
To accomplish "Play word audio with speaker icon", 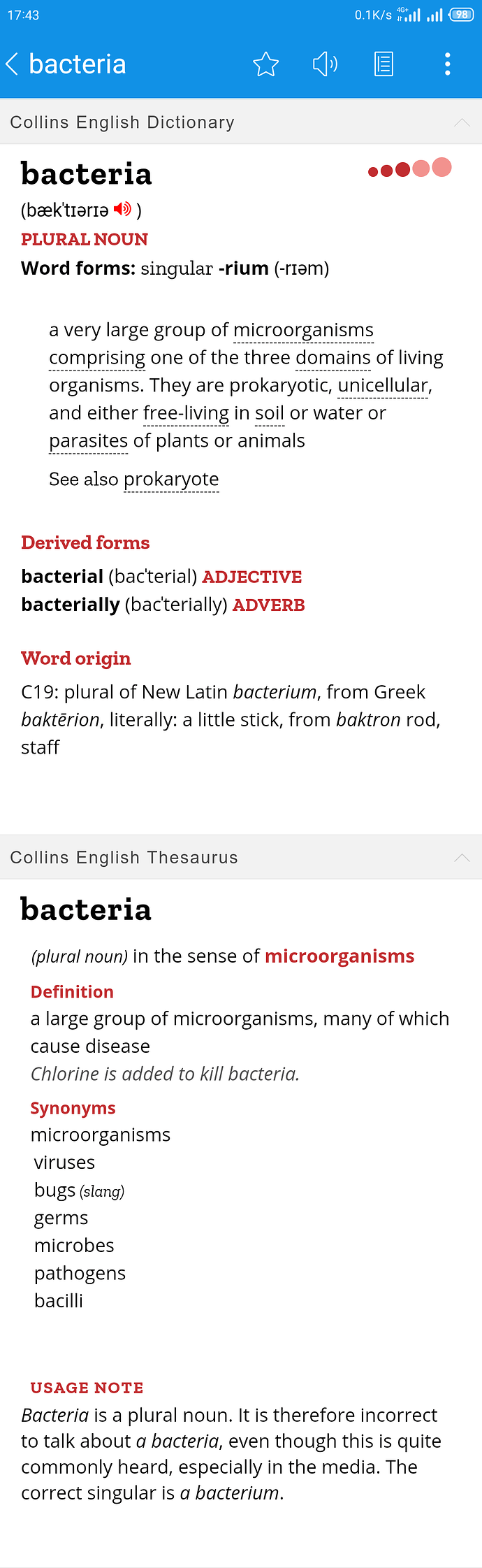I will pos(325,64).
